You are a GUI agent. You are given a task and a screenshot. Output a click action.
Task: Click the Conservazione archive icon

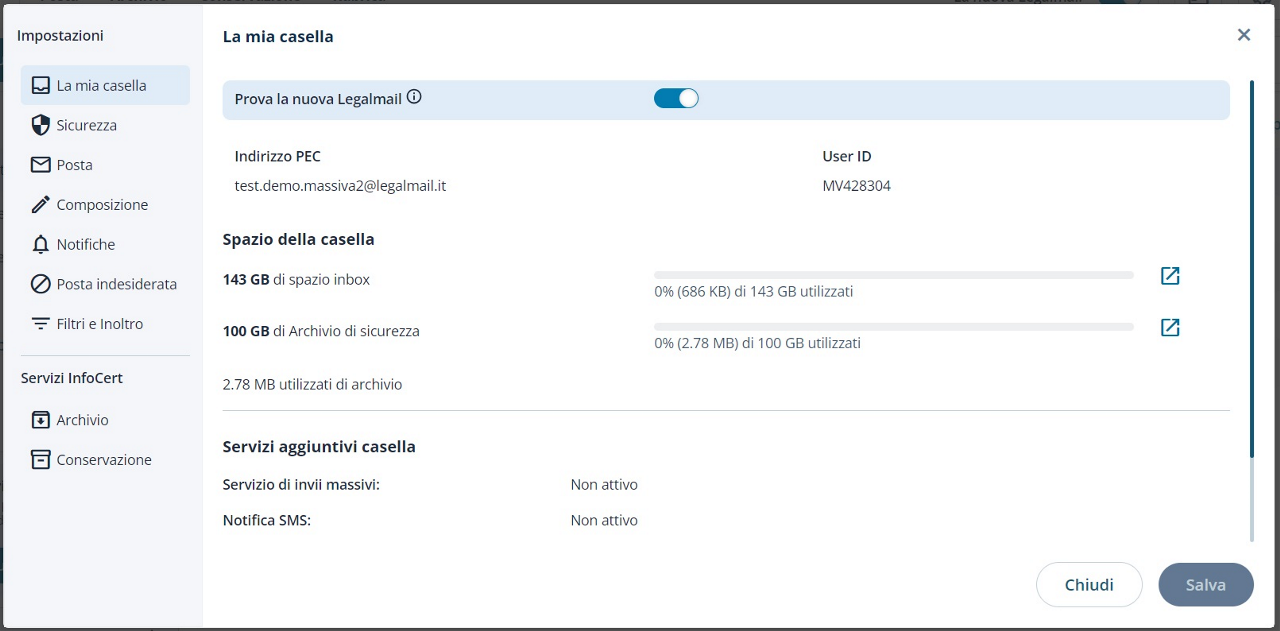41,460
